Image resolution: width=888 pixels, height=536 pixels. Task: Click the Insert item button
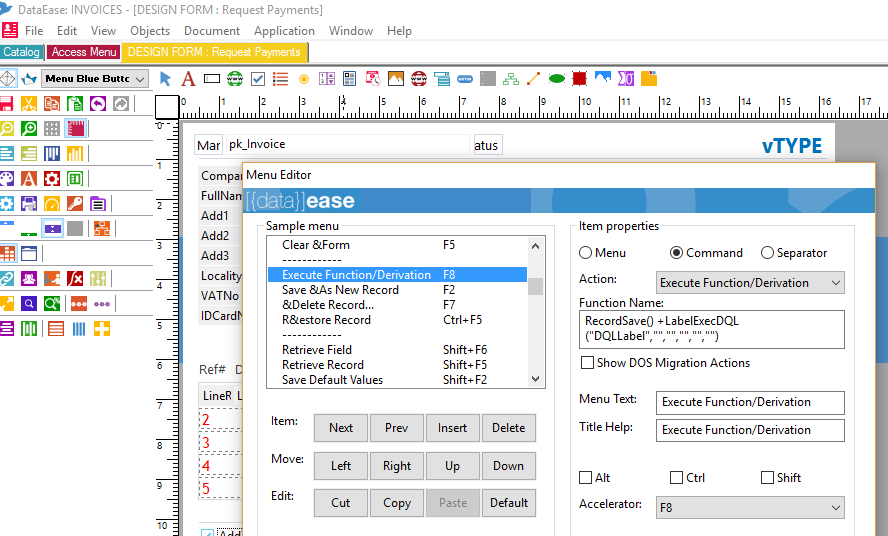click(x=452, y=428)
